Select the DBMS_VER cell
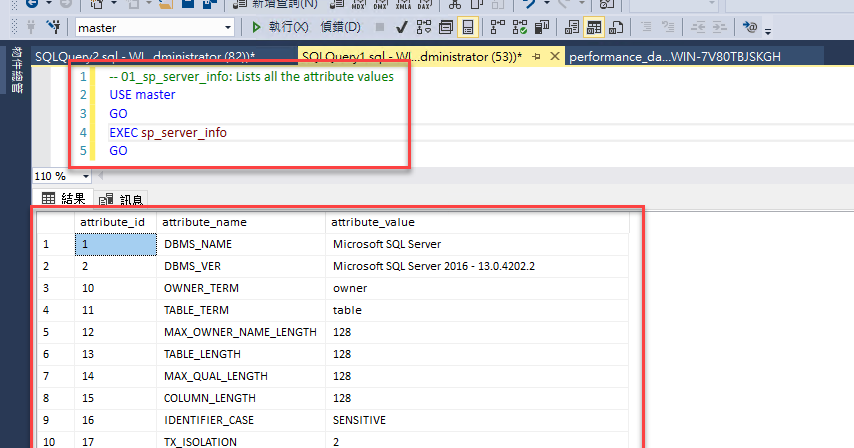The width and height of the screenshot is (854, 448). [x=241, y=266]
